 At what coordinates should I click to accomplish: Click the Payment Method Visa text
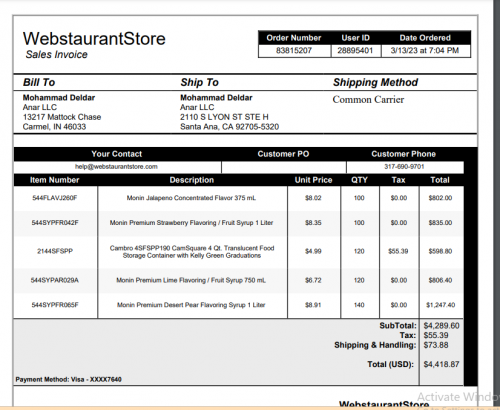tap(69, 379)
